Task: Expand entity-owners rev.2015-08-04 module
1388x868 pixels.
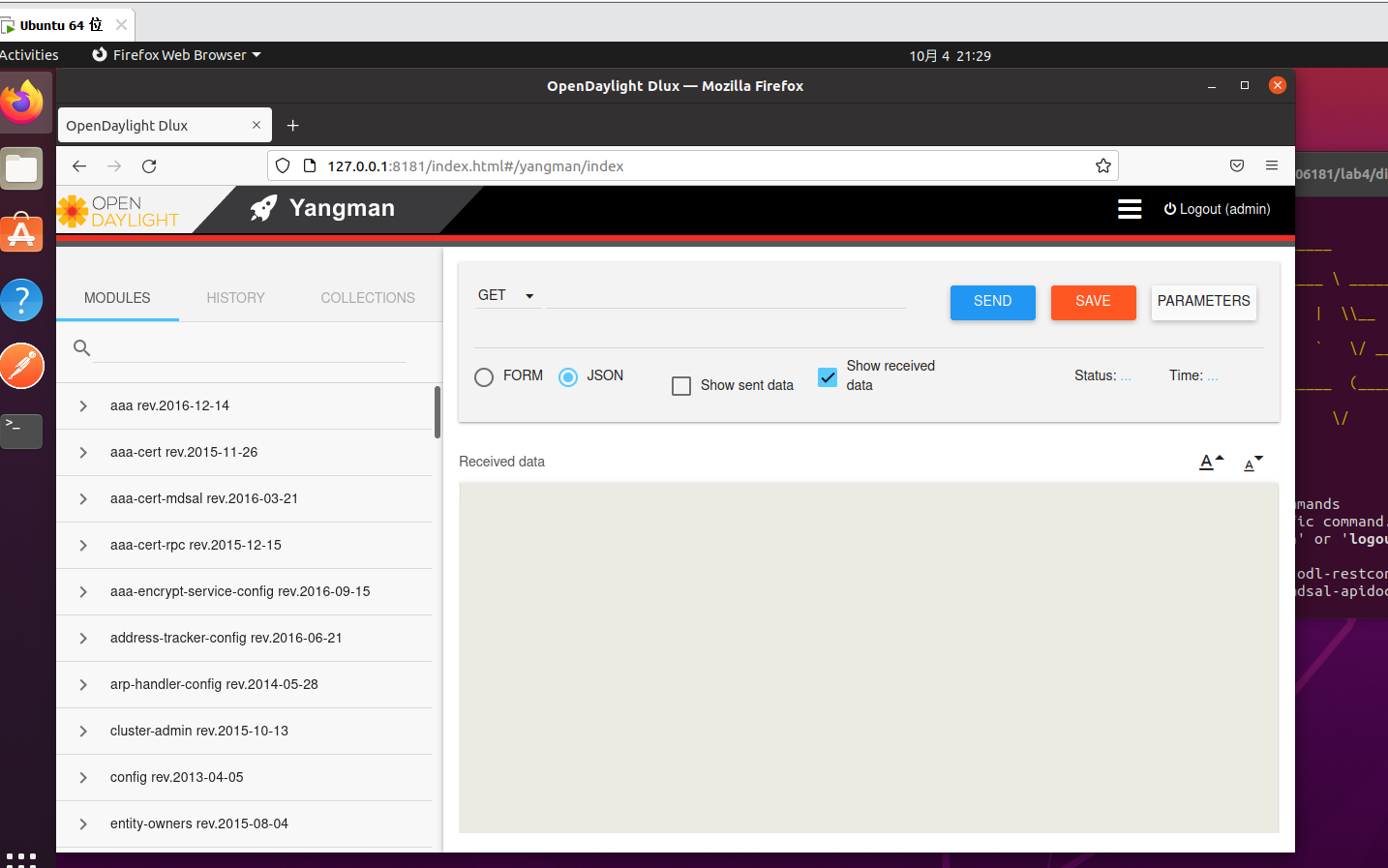Action: [x=83, y=824]
